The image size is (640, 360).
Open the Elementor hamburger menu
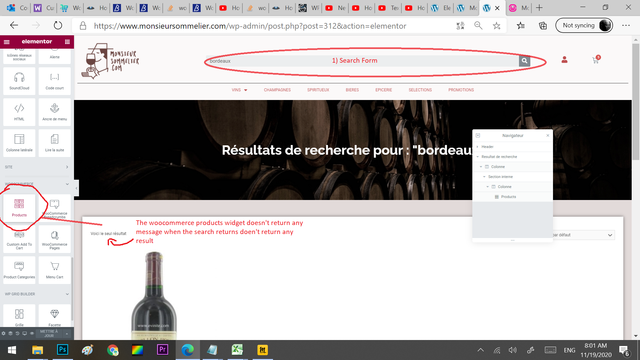7,42
